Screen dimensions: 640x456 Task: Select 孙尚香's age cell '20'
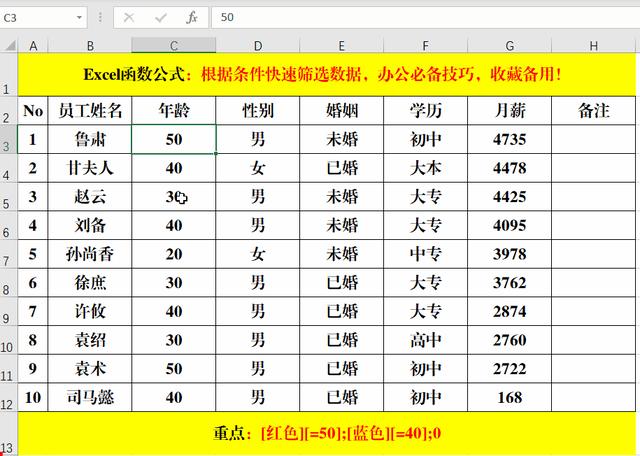173,254
